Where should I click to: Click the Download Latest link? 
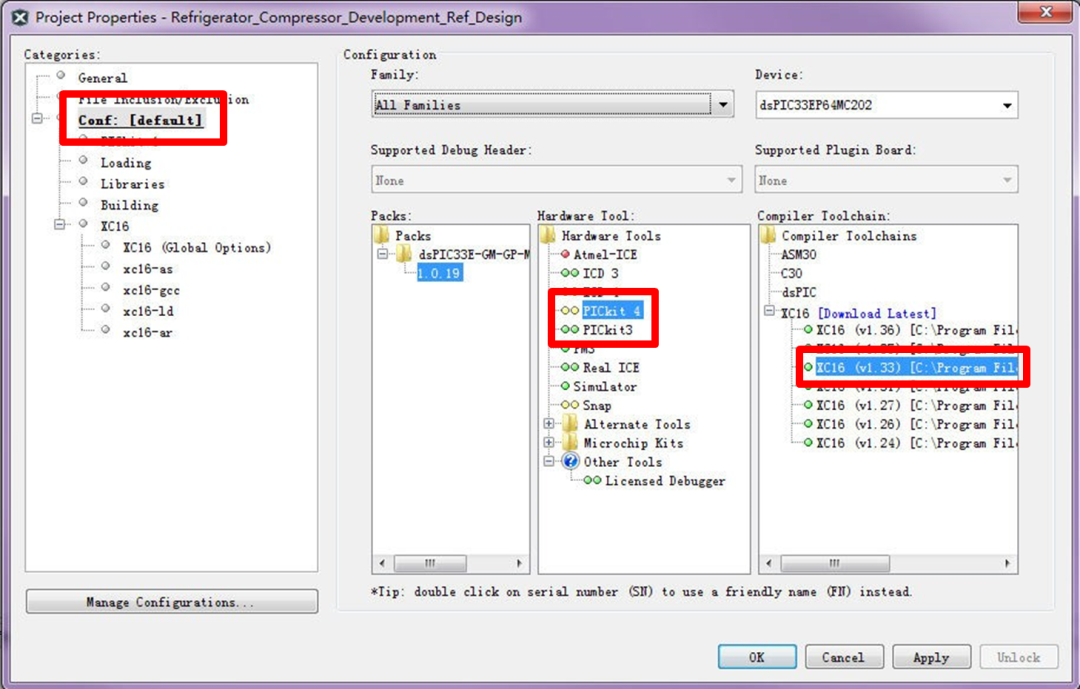(877, 313)
